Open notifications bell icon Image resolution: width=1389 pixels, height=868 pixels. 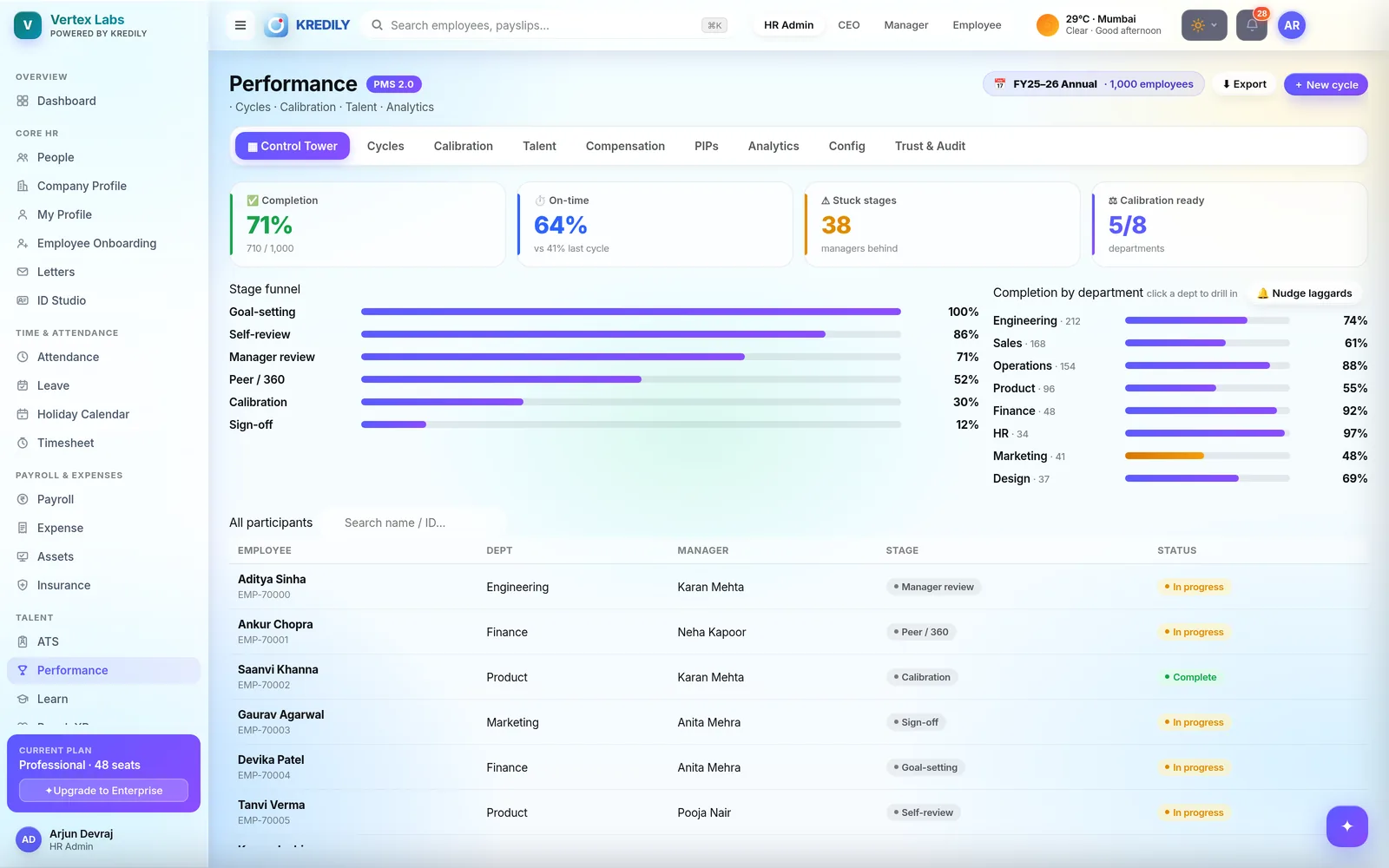coord(1252,25)
